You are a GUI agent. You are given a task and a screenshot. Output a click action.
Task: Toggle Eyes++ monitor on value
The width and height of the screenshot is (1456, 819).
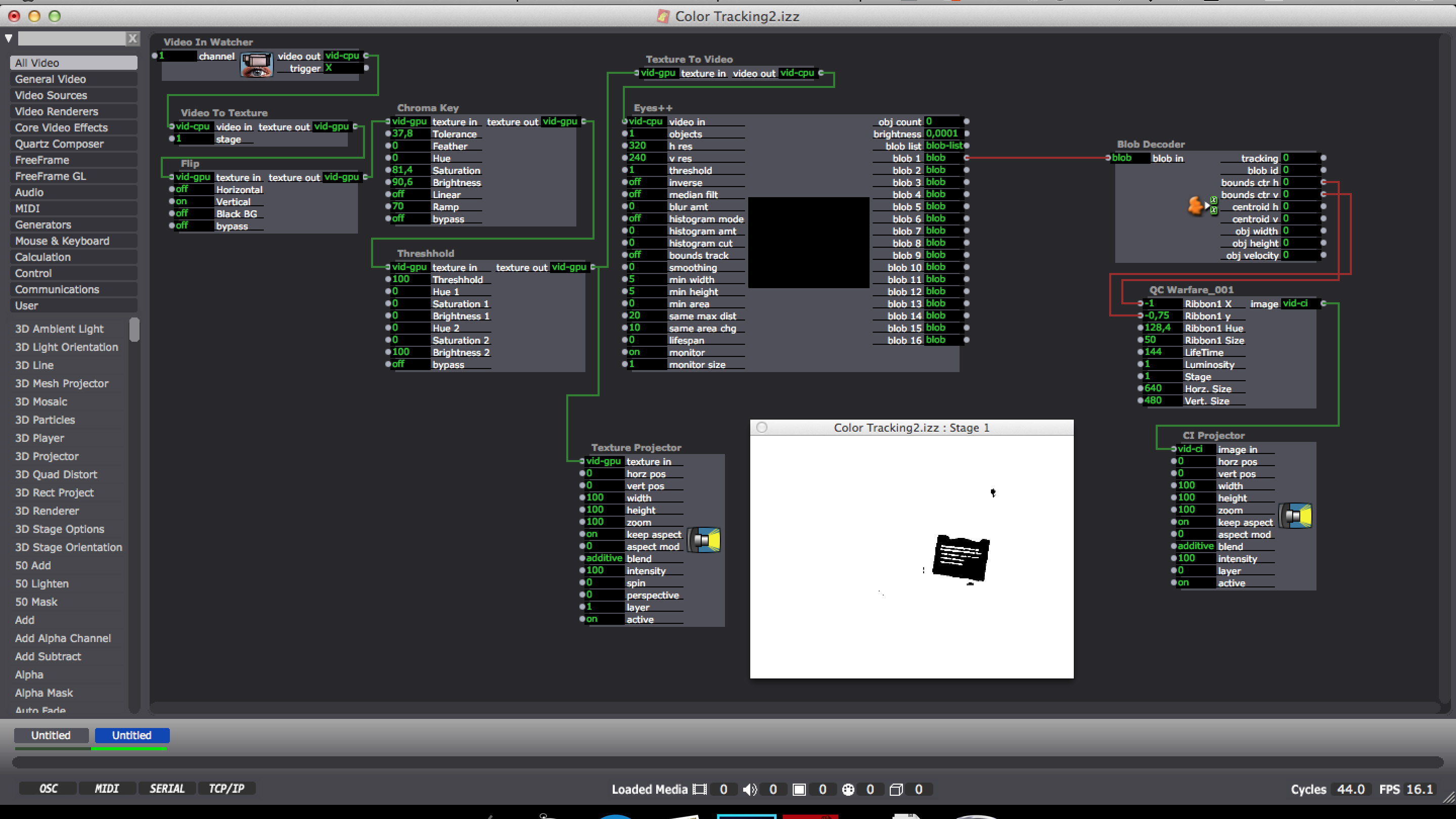coord(647,351)
